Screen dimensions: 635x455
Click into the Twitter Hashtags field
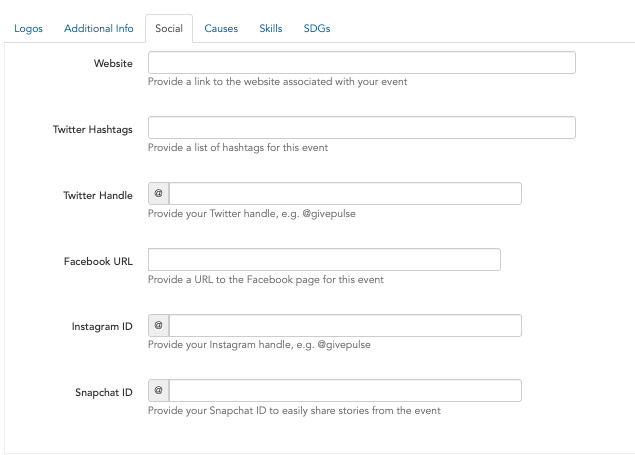(x=362, y=128)
